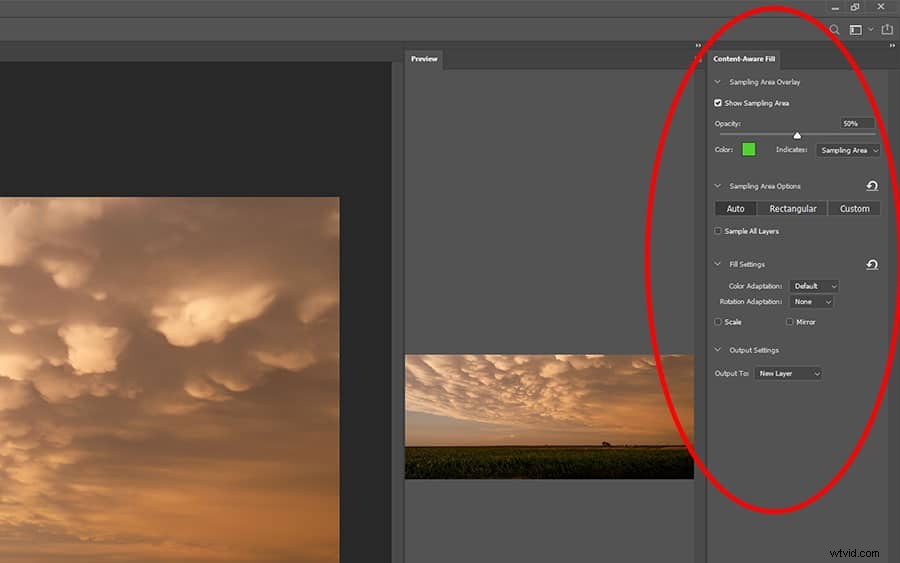Click the cloud photo on main canvas
The width and height of the screenshot is (900, 563).
(169, 380)
